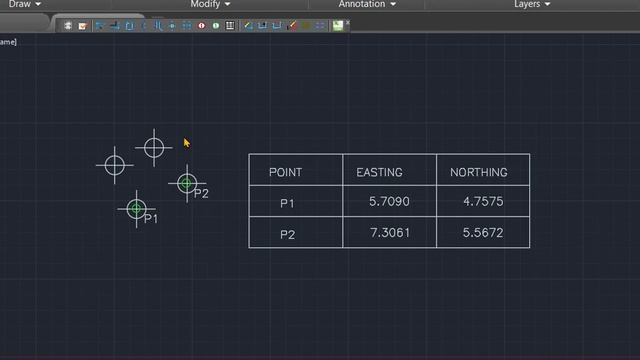Click the orange checkmark notepad toolbar icon
Image resolution: width=640 pixels, height=360 pixels.
[82, 26]
